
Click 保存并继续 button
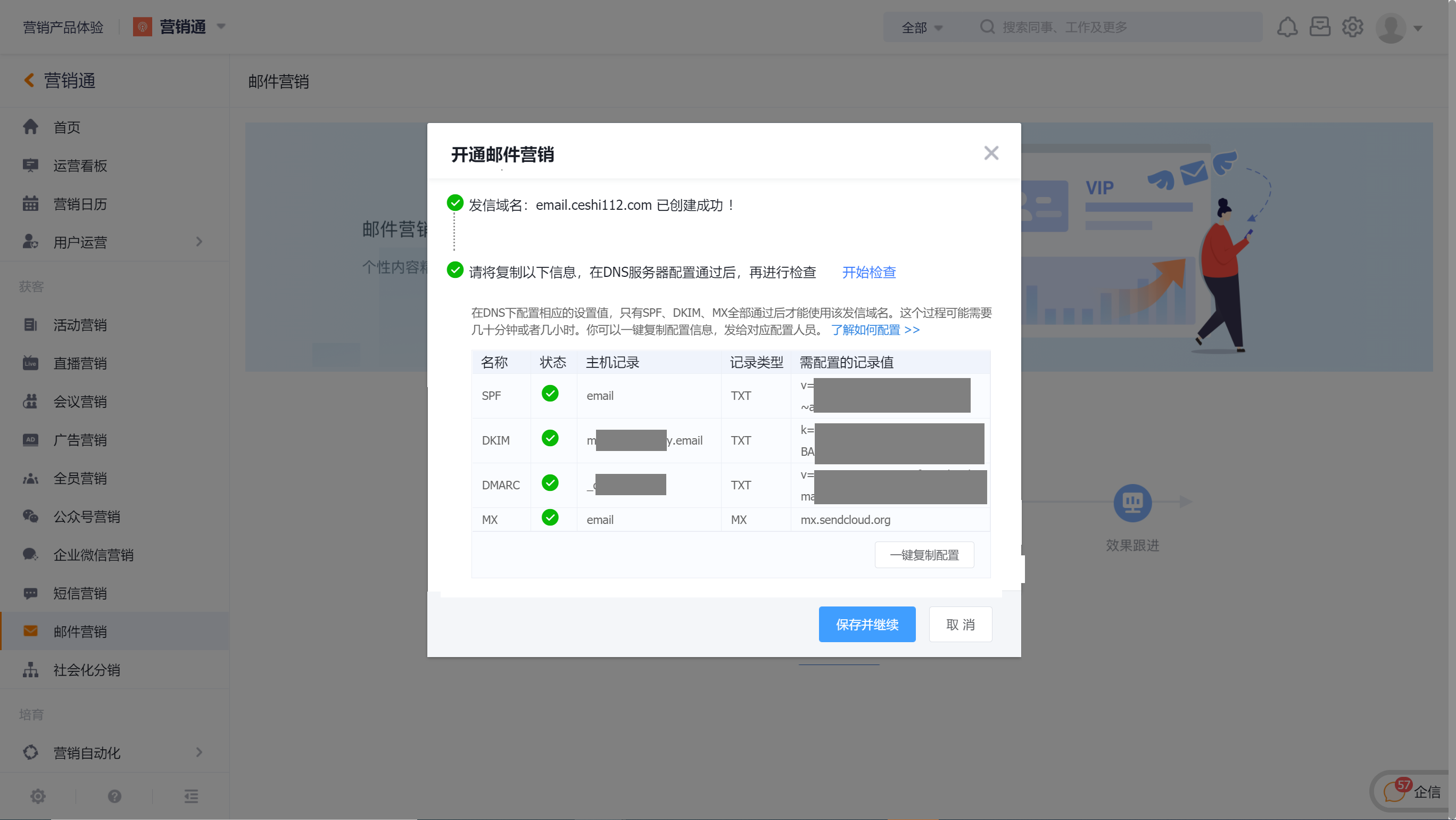pos(867,625)
